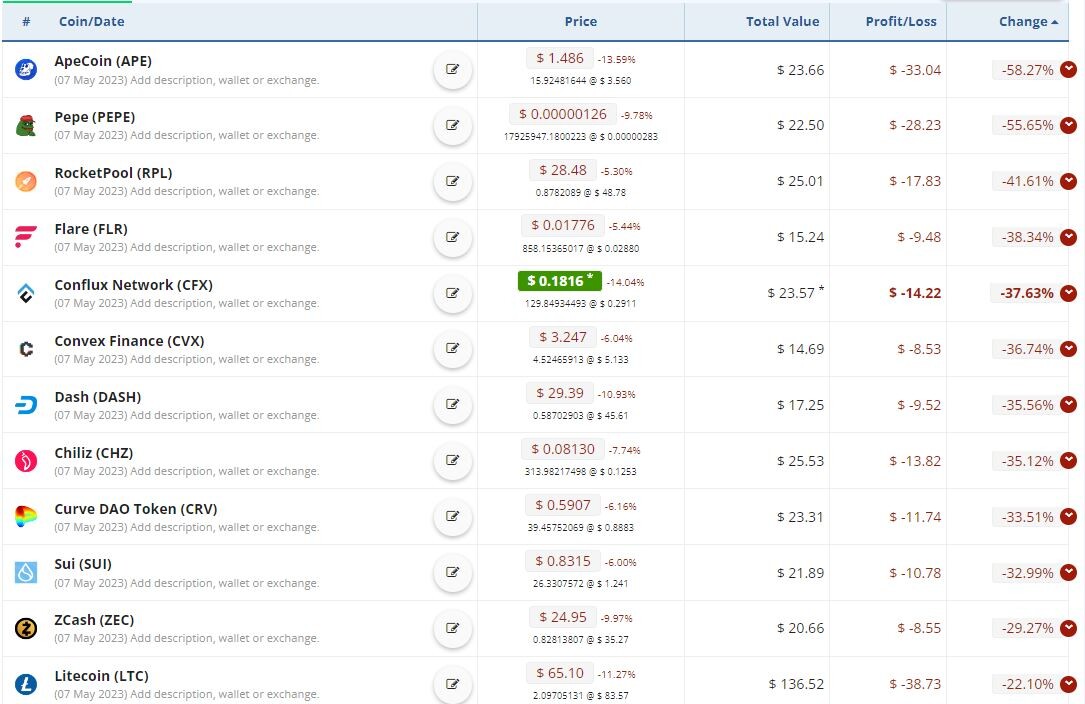Edit the Dash (DASH) entry
Viewport: 1085px width, 704px height.
(453, 404)
